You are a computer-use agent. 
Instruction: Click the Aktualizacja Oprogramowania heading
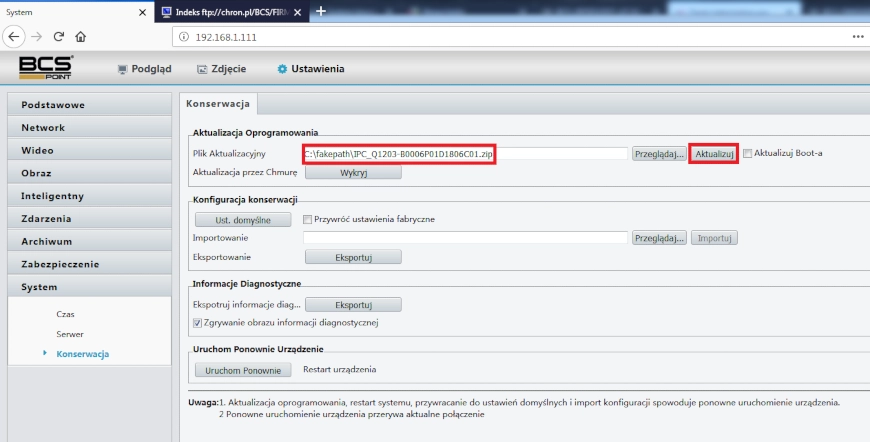[255, 133]
